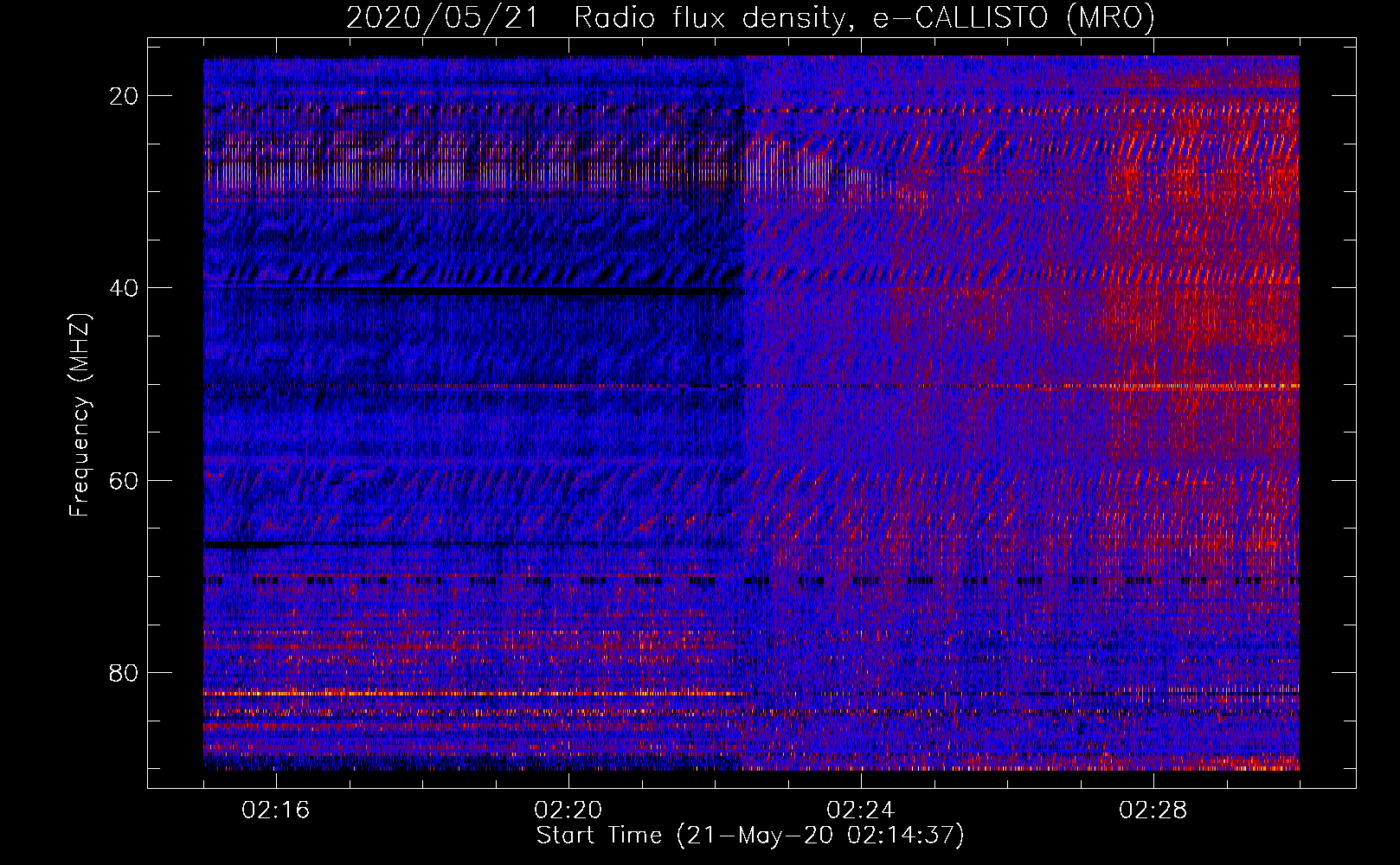Click the plot title 'Radio flux density, e-CALLISTO (MRO)'
The height and width of the screenshot is (865, 1400).
(x=864, y=17)
